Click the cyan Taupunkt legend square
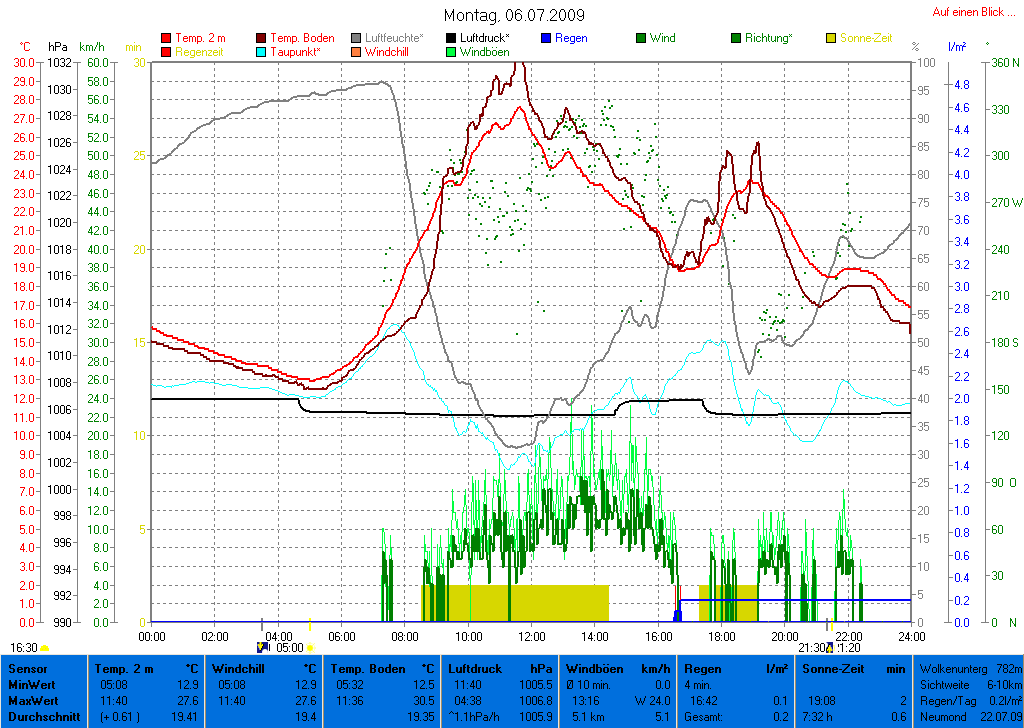Viewport: 1024px width, 728px height. 262,51
